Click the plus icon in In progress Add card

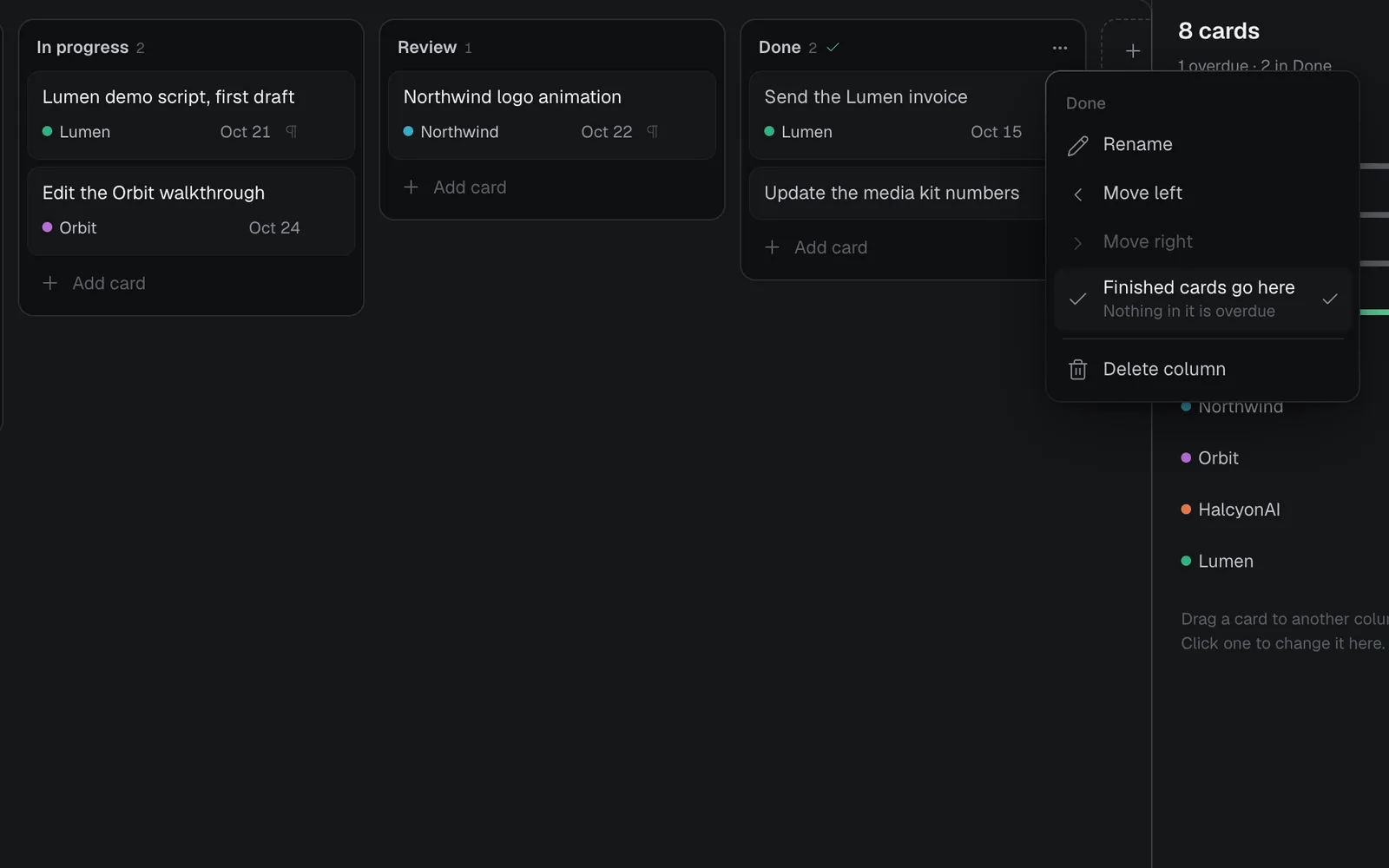pos(50,284)
